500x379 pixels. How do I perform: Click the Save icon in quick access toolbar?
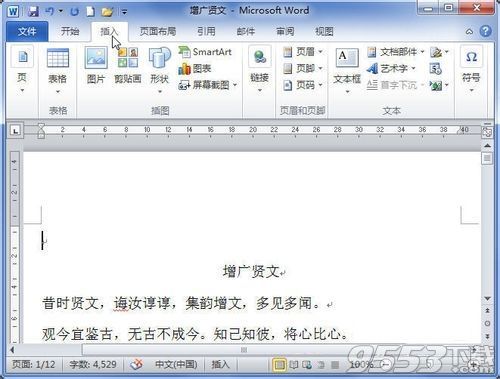click(33, 12)
